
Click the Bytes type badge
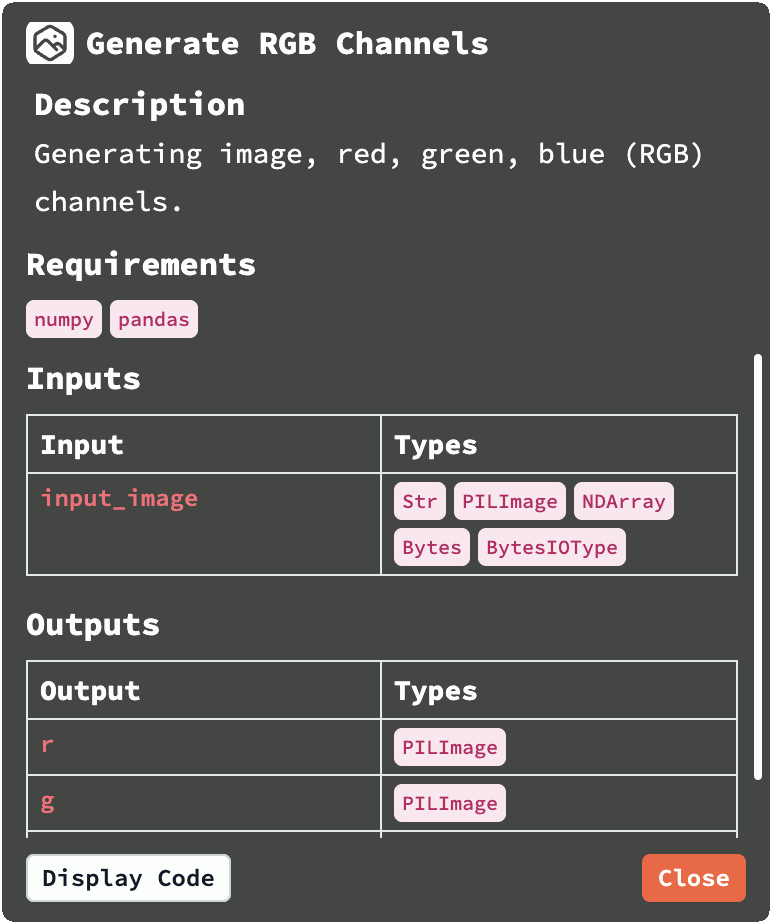click(432, 547)
